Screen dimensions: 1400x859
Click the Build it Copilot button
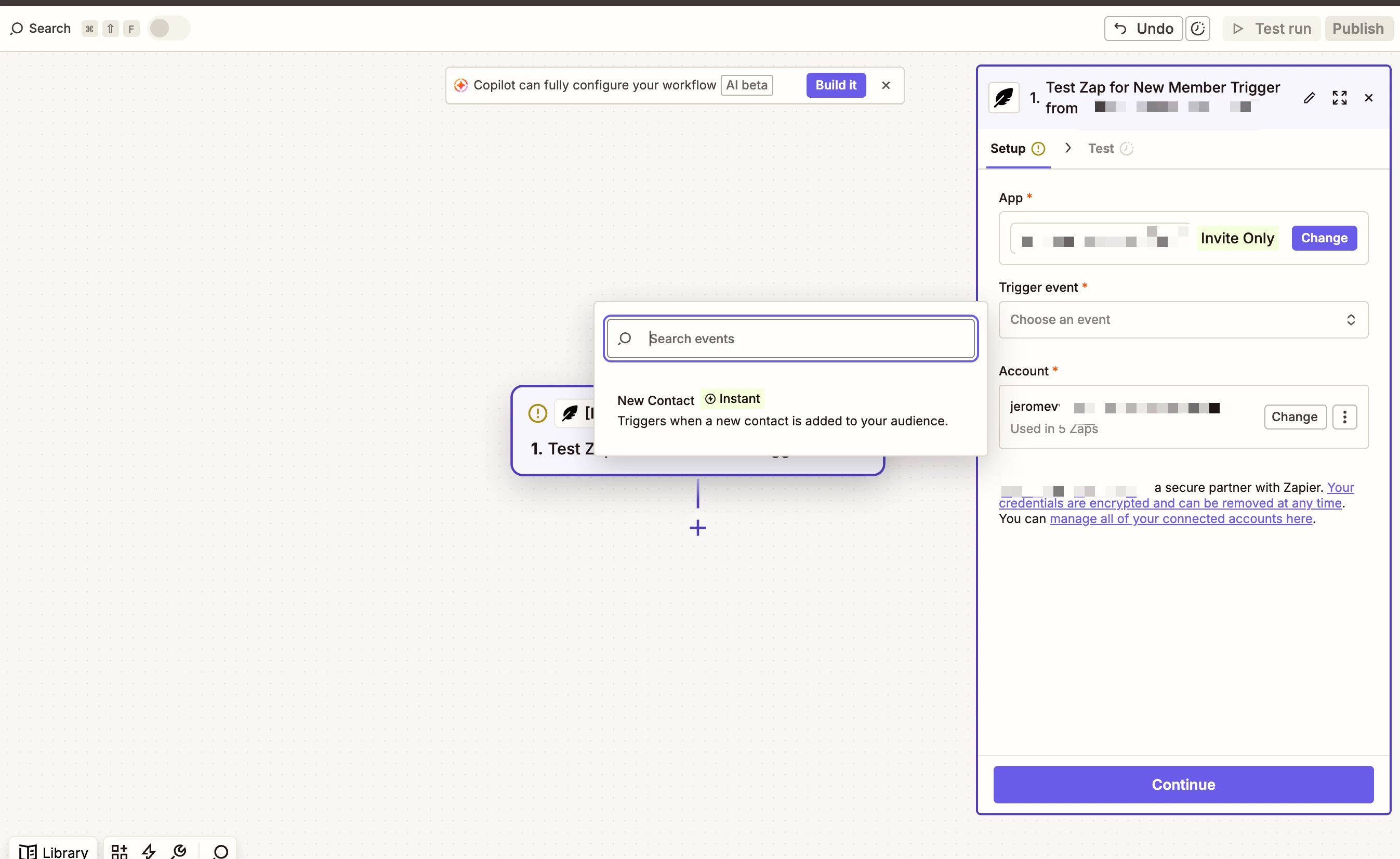[835, 85]
